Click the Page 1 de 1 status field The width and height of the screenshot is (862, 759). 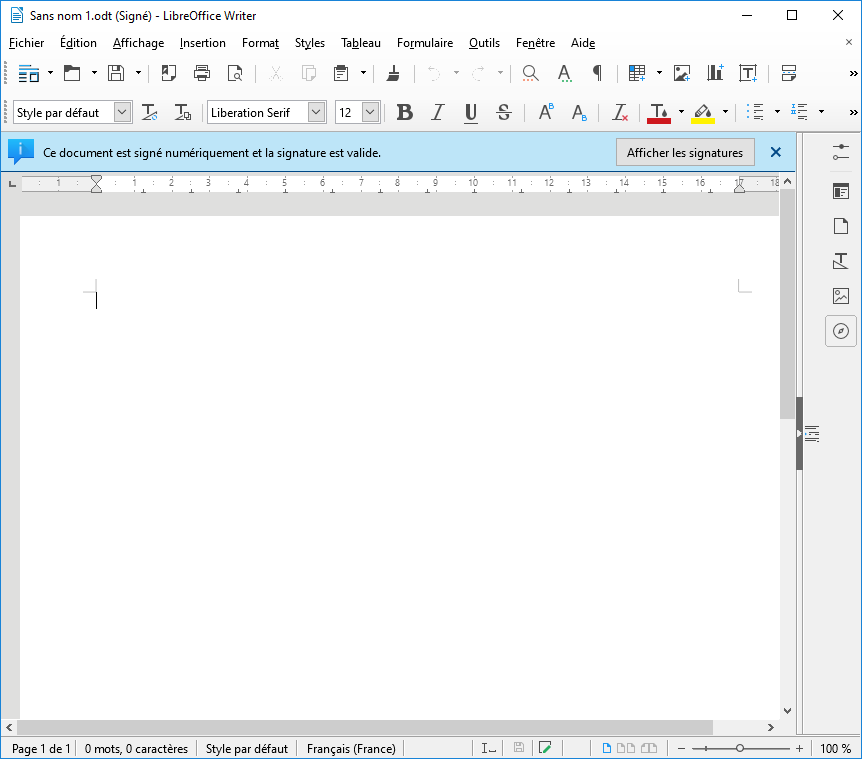(41, 749)
